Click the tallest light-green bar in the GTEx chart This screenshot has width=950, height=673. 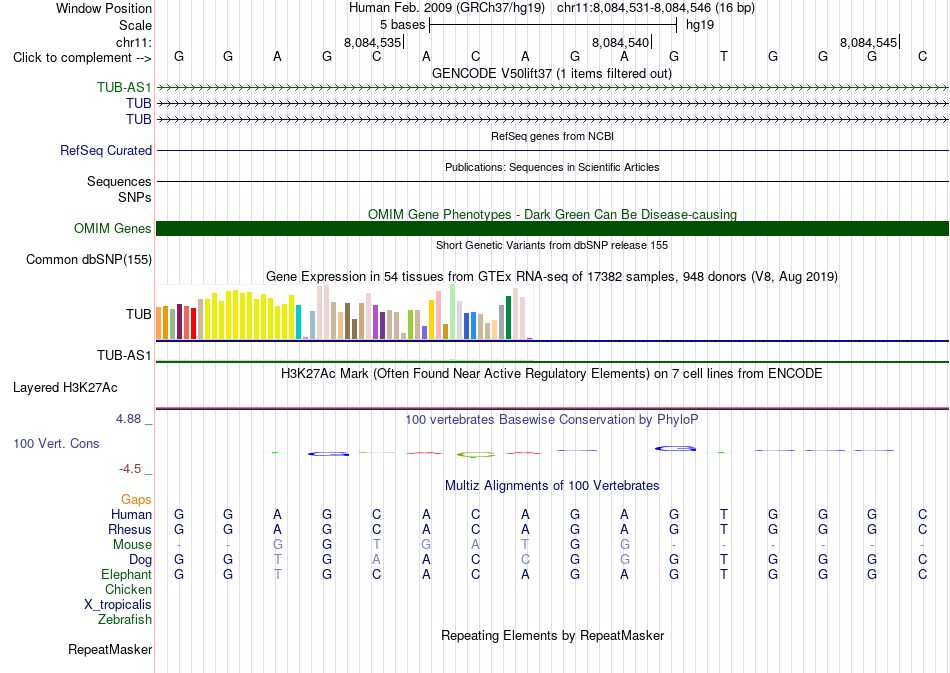coord(453,311)
